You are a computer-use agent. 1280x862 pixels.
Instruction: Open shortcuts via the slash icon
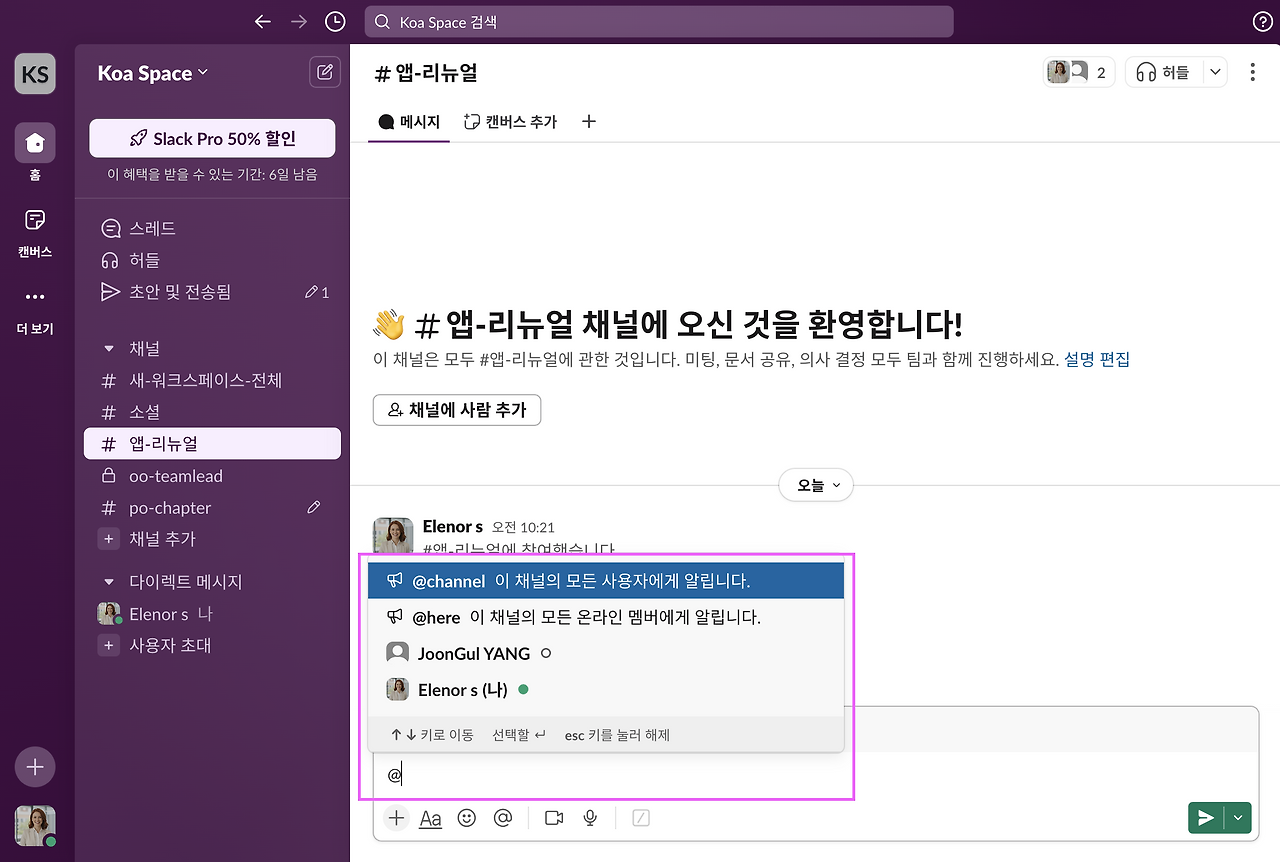click(639, 817)
